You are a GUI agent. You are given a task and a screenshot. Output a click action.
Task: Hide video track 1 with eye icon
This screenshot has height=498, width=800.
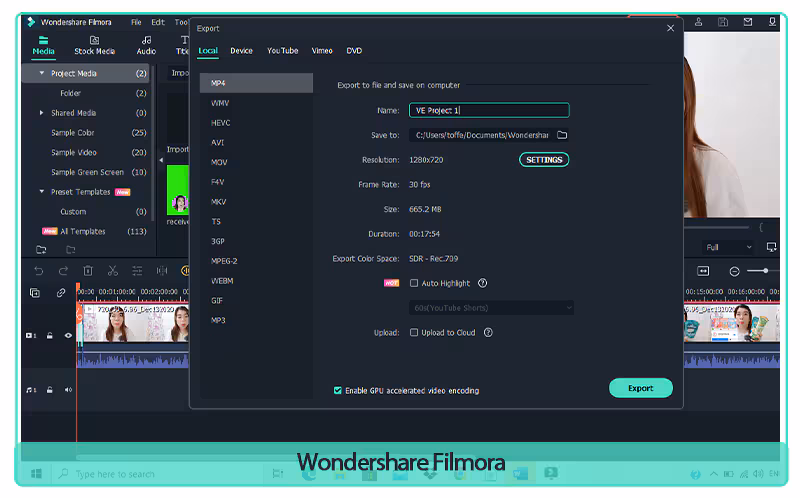tap(68, 336)
